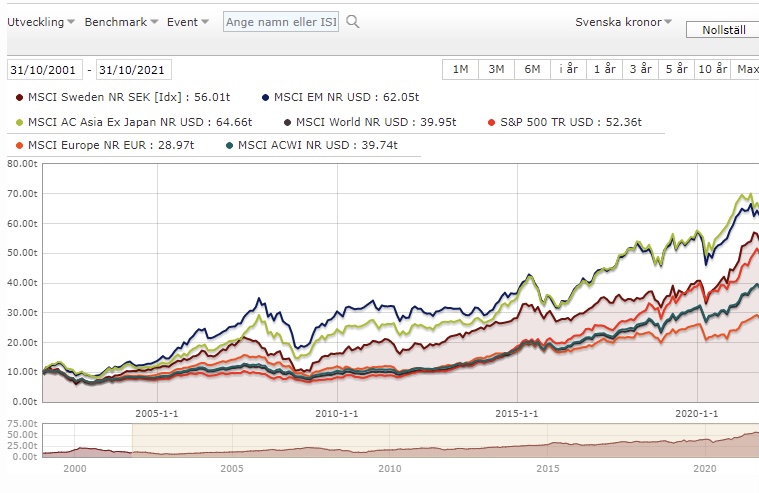
Task: Click the MSCI World NR USD color dot
Action: tap(288, 123)
